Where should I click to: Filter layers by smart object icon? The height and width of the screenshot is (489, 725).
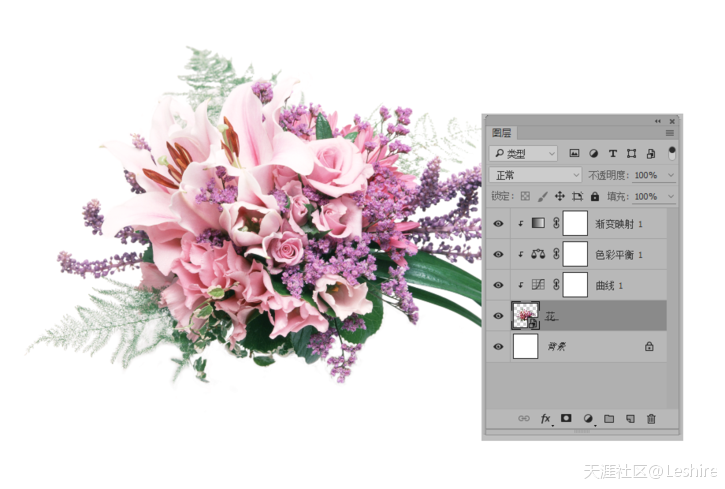(x=651, y=153)
